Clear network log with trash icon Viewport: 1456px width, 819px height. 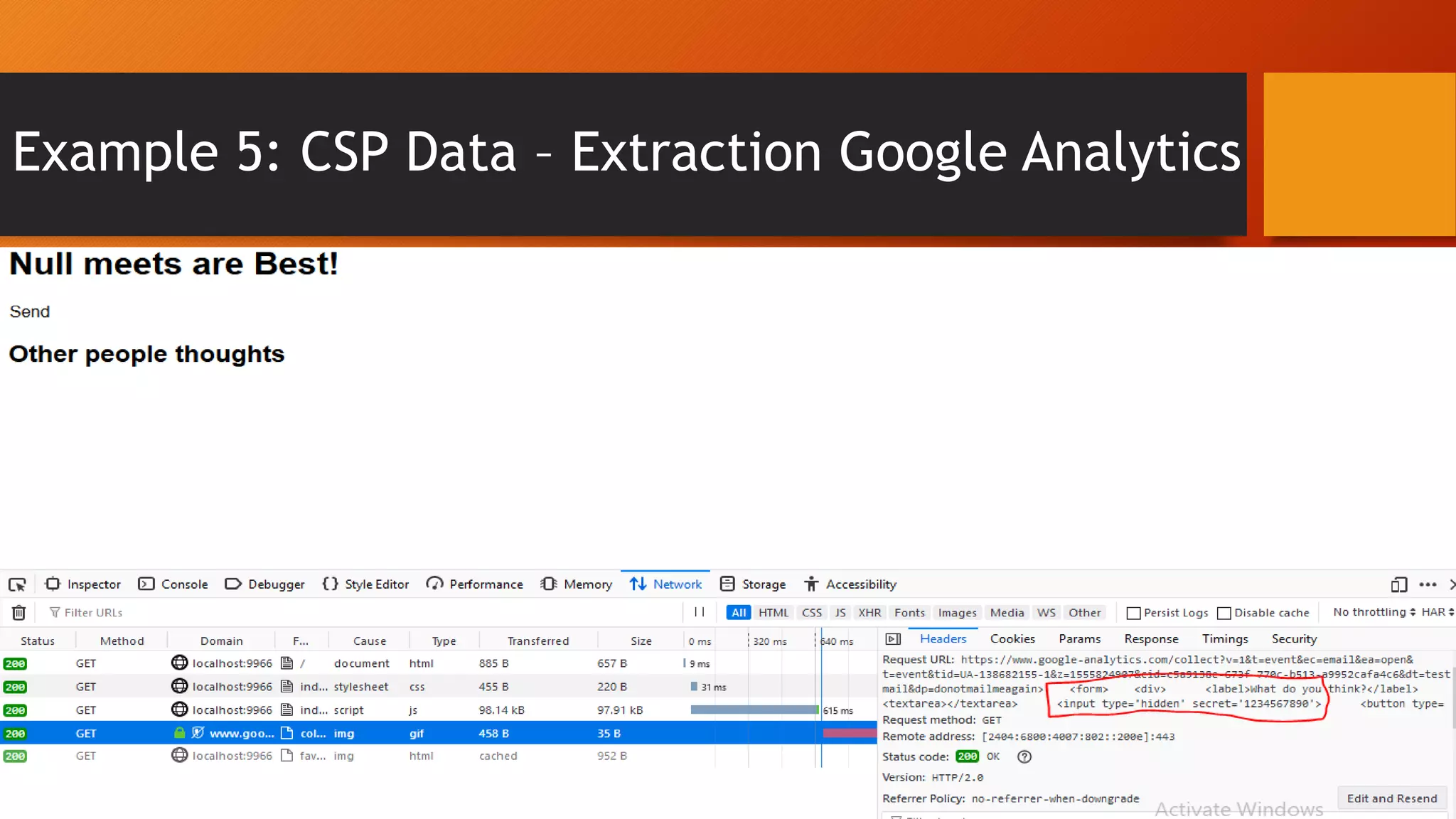[19, 612]
